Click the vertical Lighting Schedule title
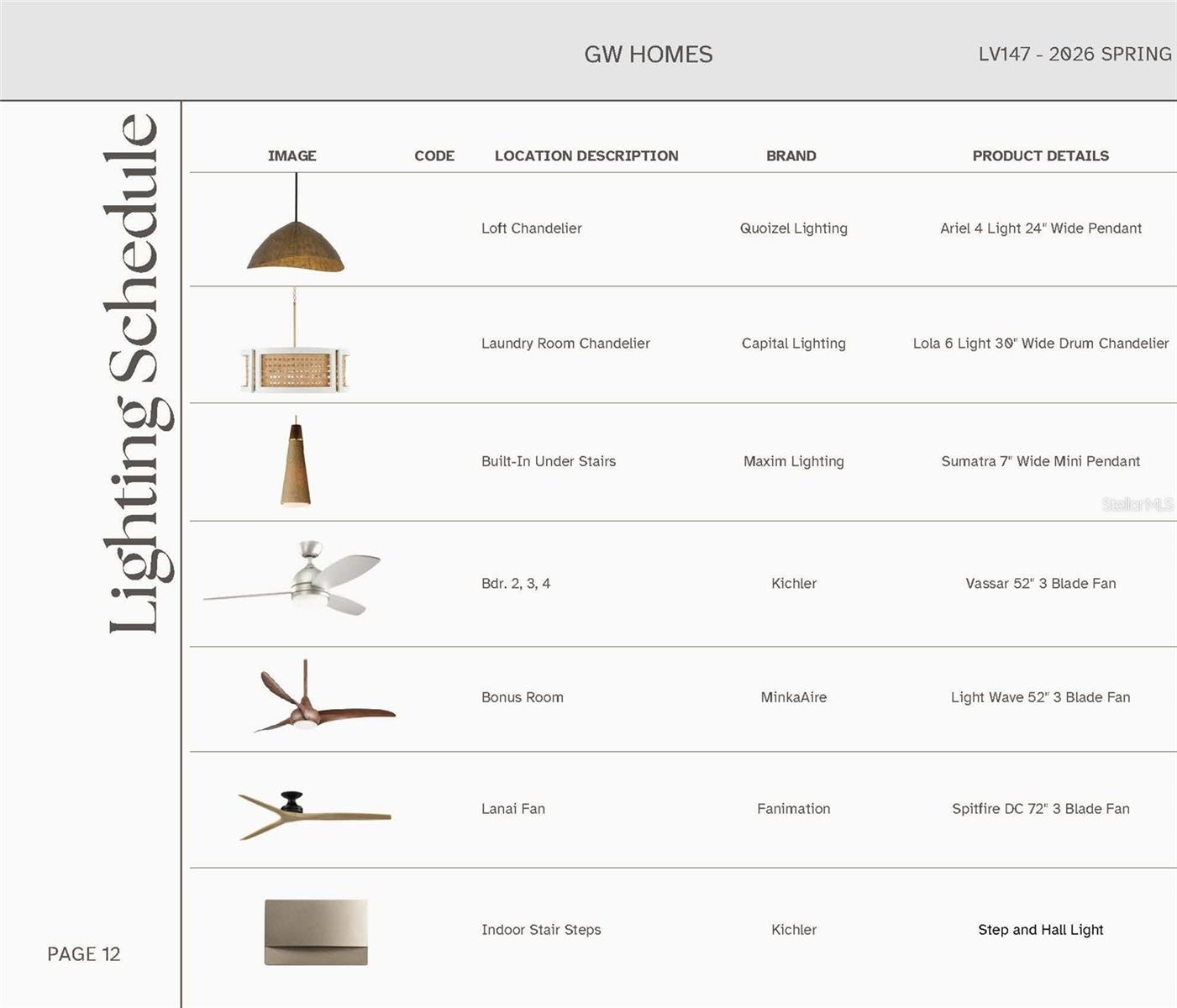The image size is (1177, 1008). click(134, 374)
